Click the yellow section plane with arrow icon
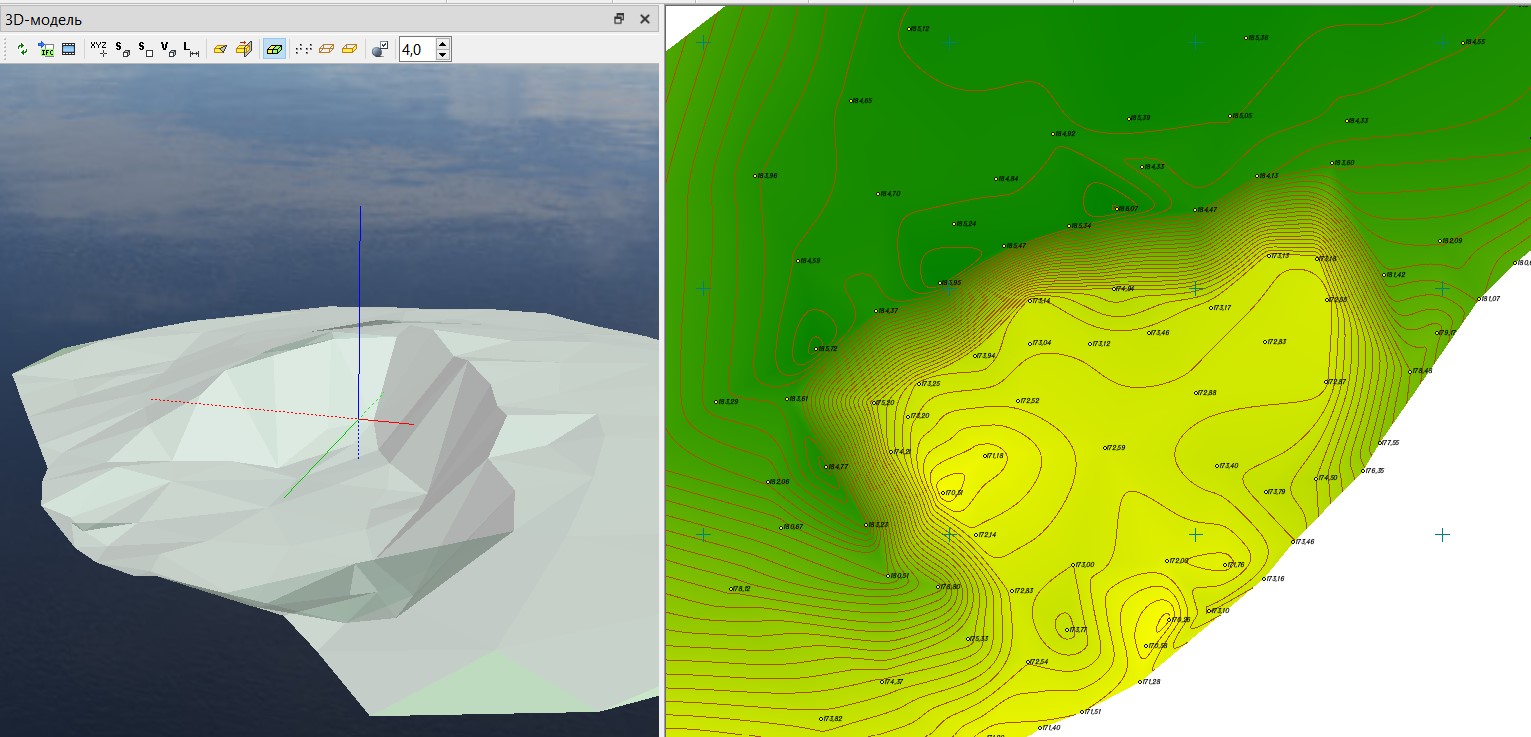 (x=244, y=49)
